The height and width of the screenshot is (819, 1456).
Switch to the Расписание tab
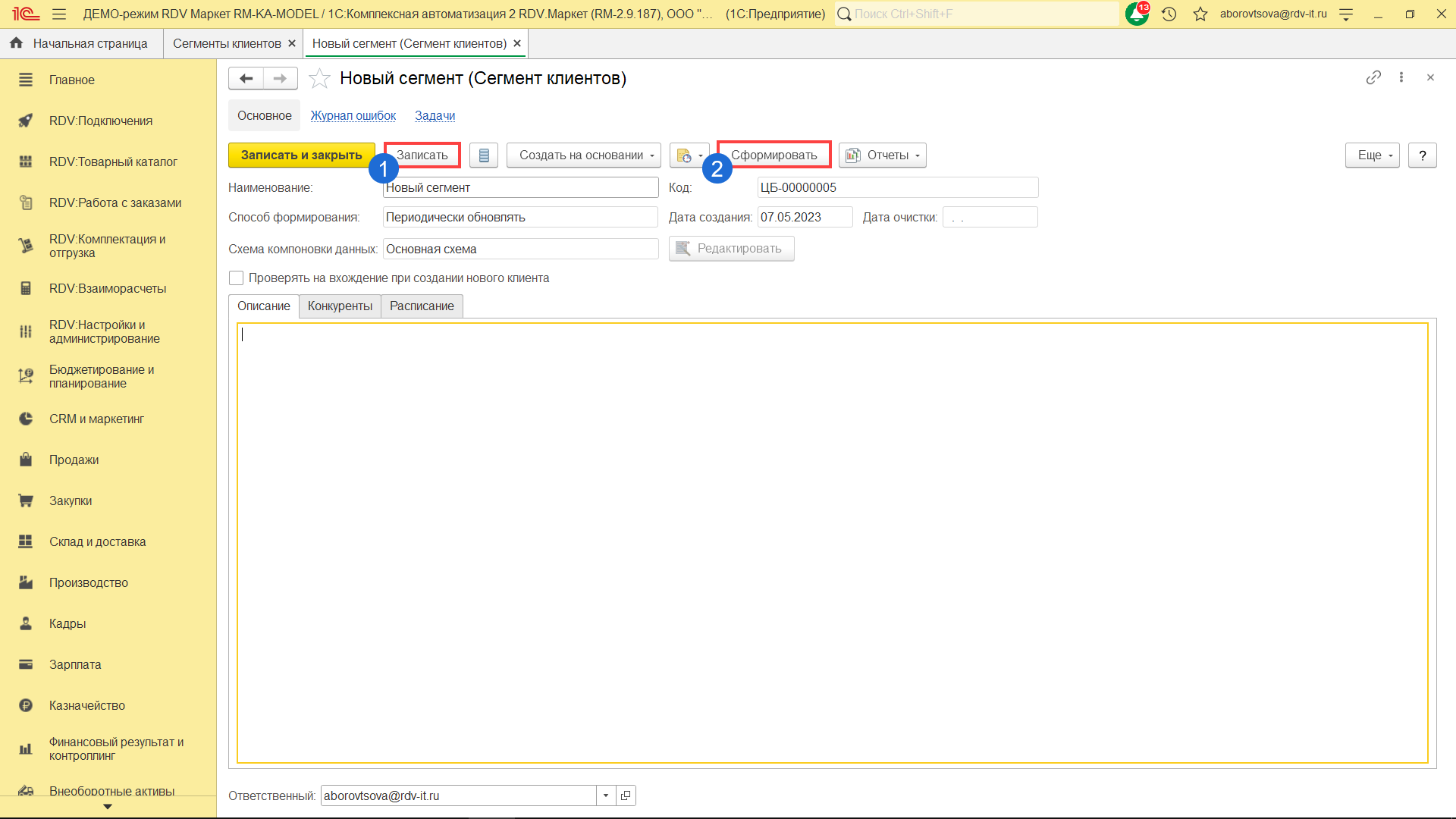click(422, 306)
